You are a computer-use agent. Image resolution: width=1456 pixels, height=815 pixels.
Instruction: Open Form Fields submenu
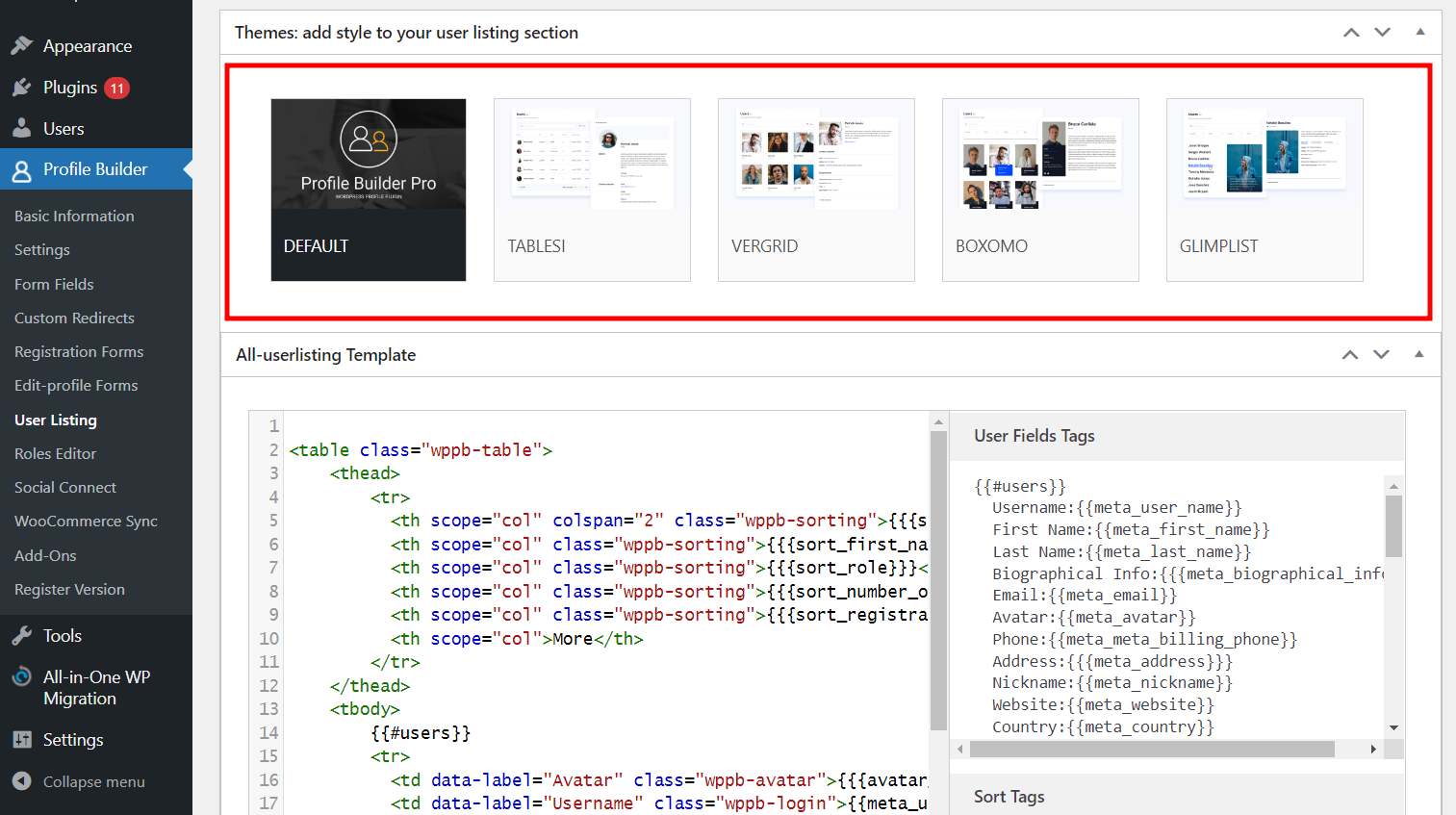coord(54,284)
